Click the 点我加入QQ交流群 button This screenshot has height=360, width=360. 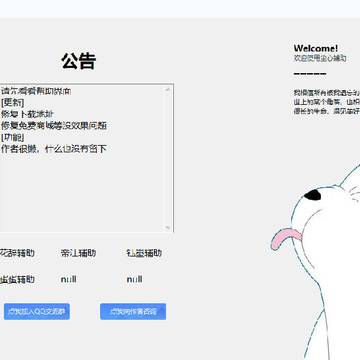point(37,311)
